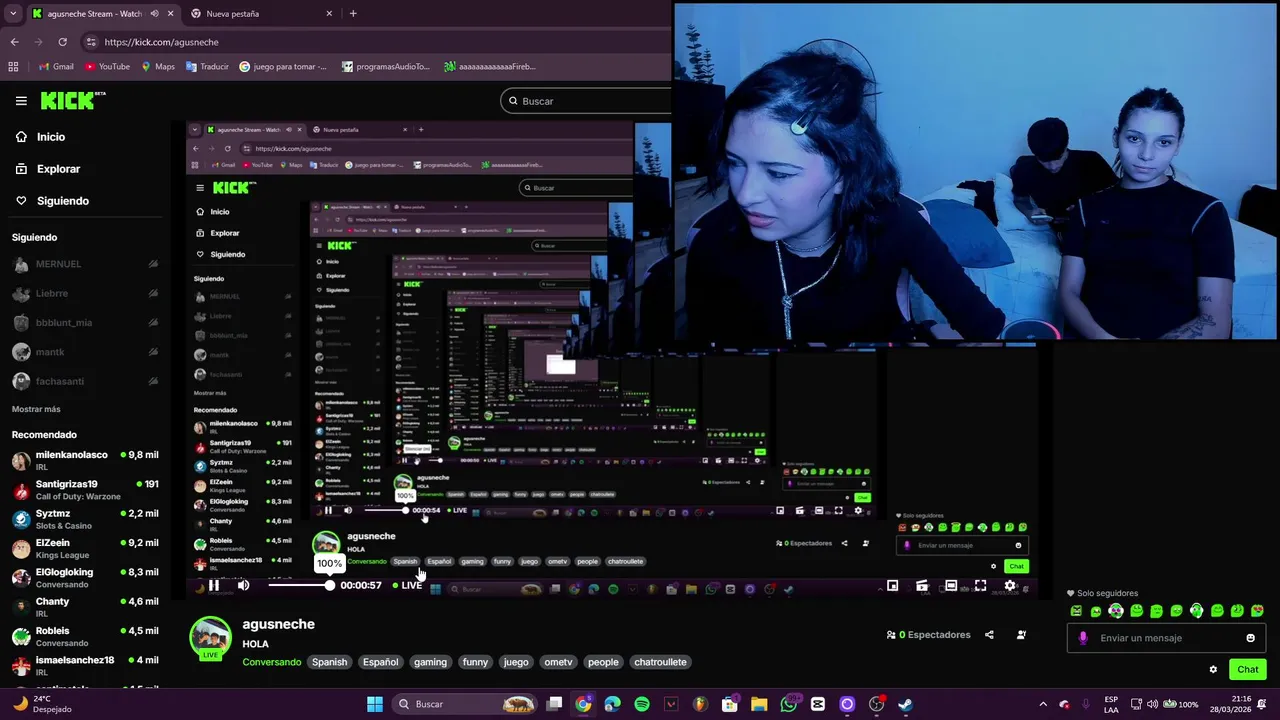The width and height of the screenshot is (1280, 720).
Task: Open Liebrre followed channel
Action: click(x=85, y=294)
